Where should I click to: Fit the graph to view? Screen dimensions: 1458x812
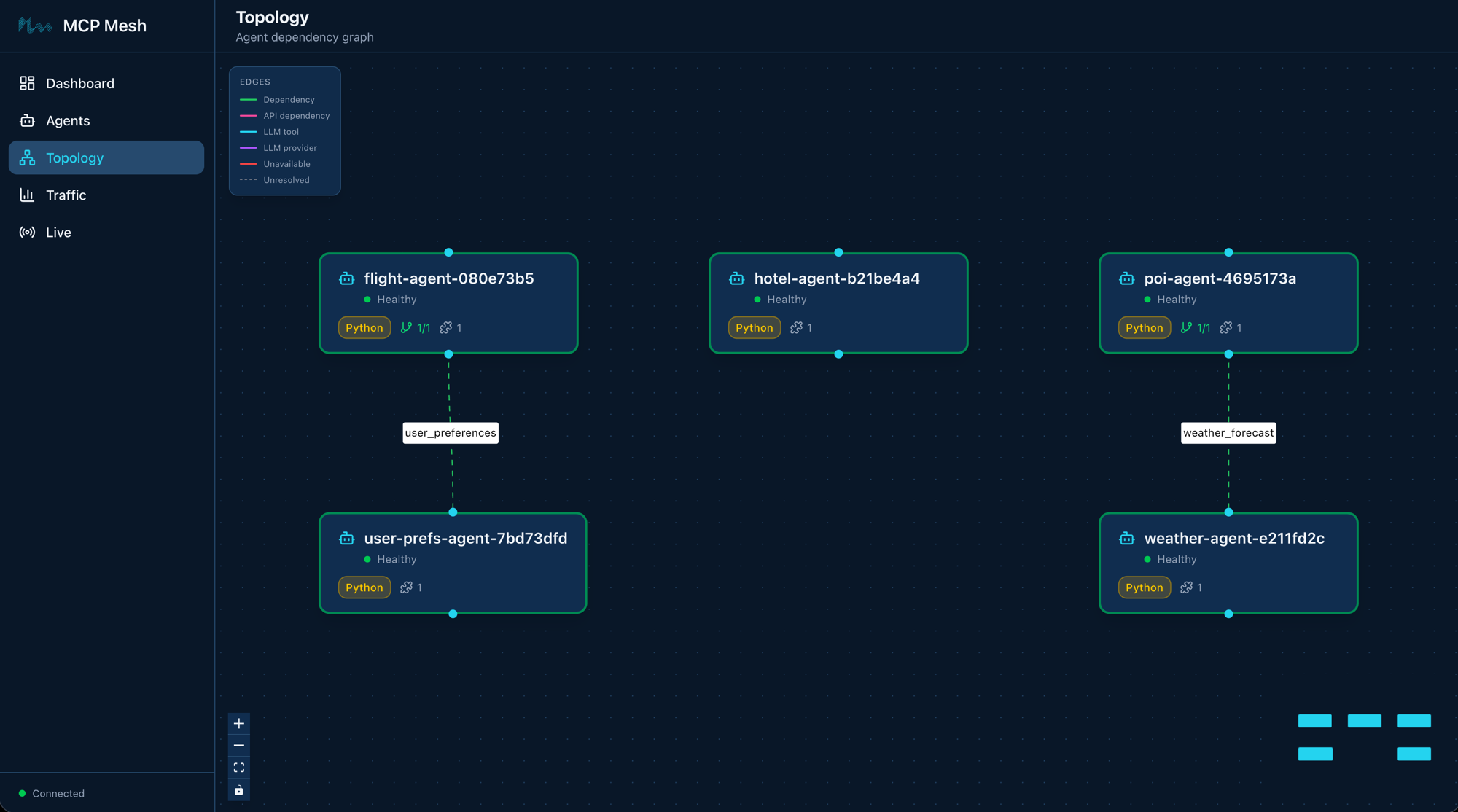[x=238, y=767]
